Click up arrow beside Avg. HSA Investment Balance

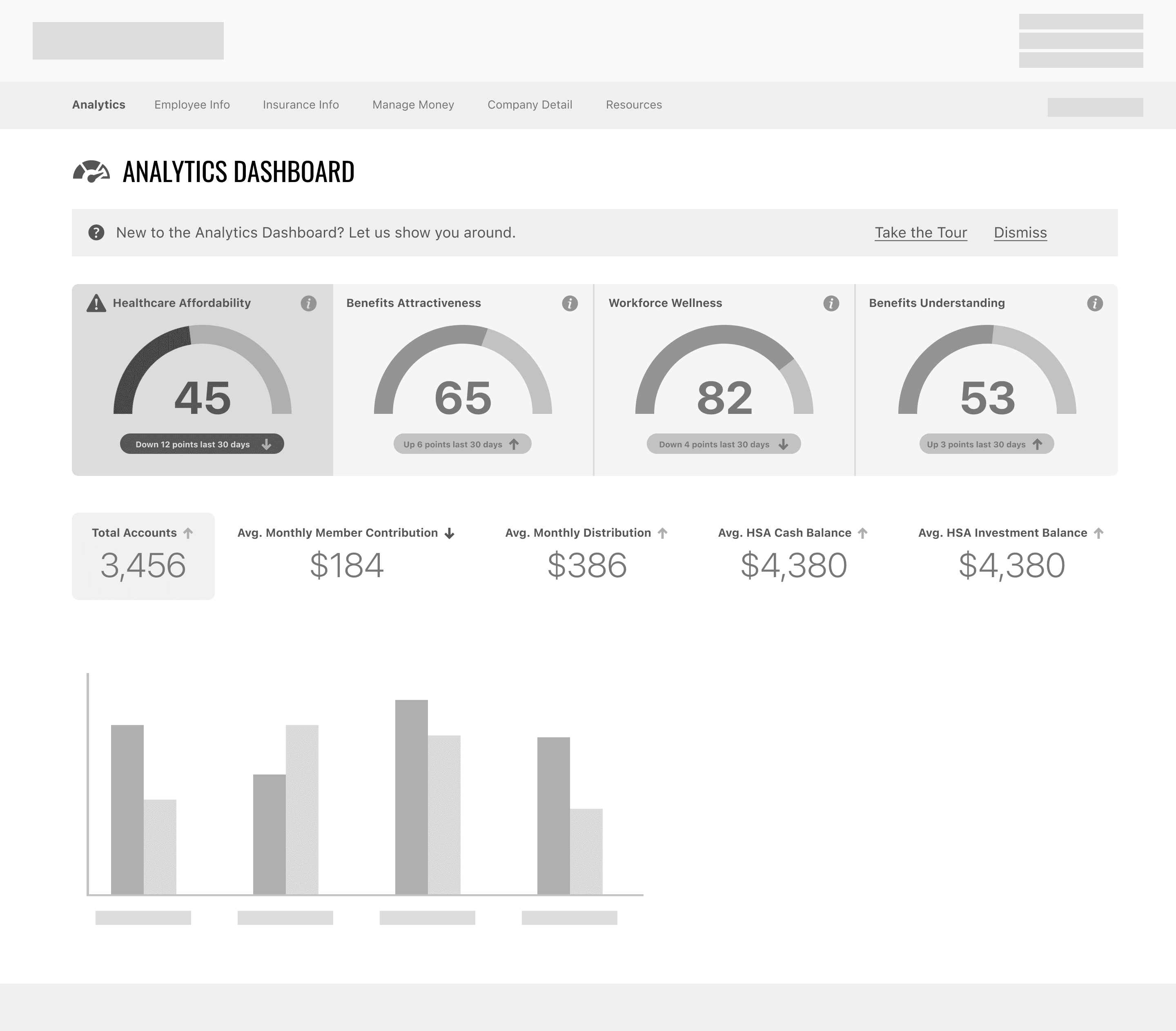click(1098, 533)
